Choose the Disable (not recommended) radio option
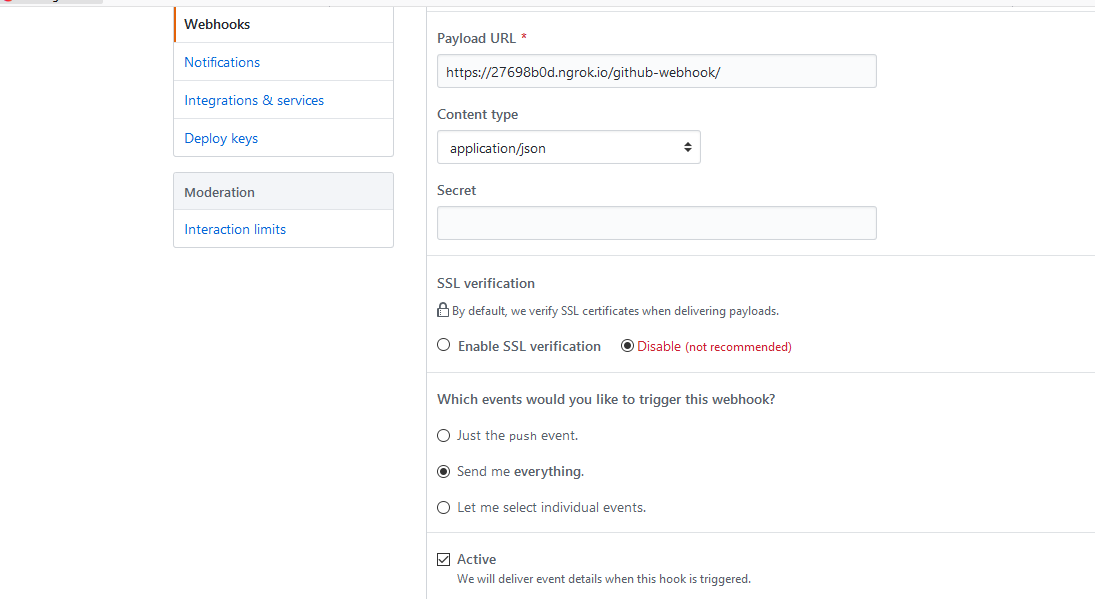This screenshot has width=1095, height=599. point(627,346)
